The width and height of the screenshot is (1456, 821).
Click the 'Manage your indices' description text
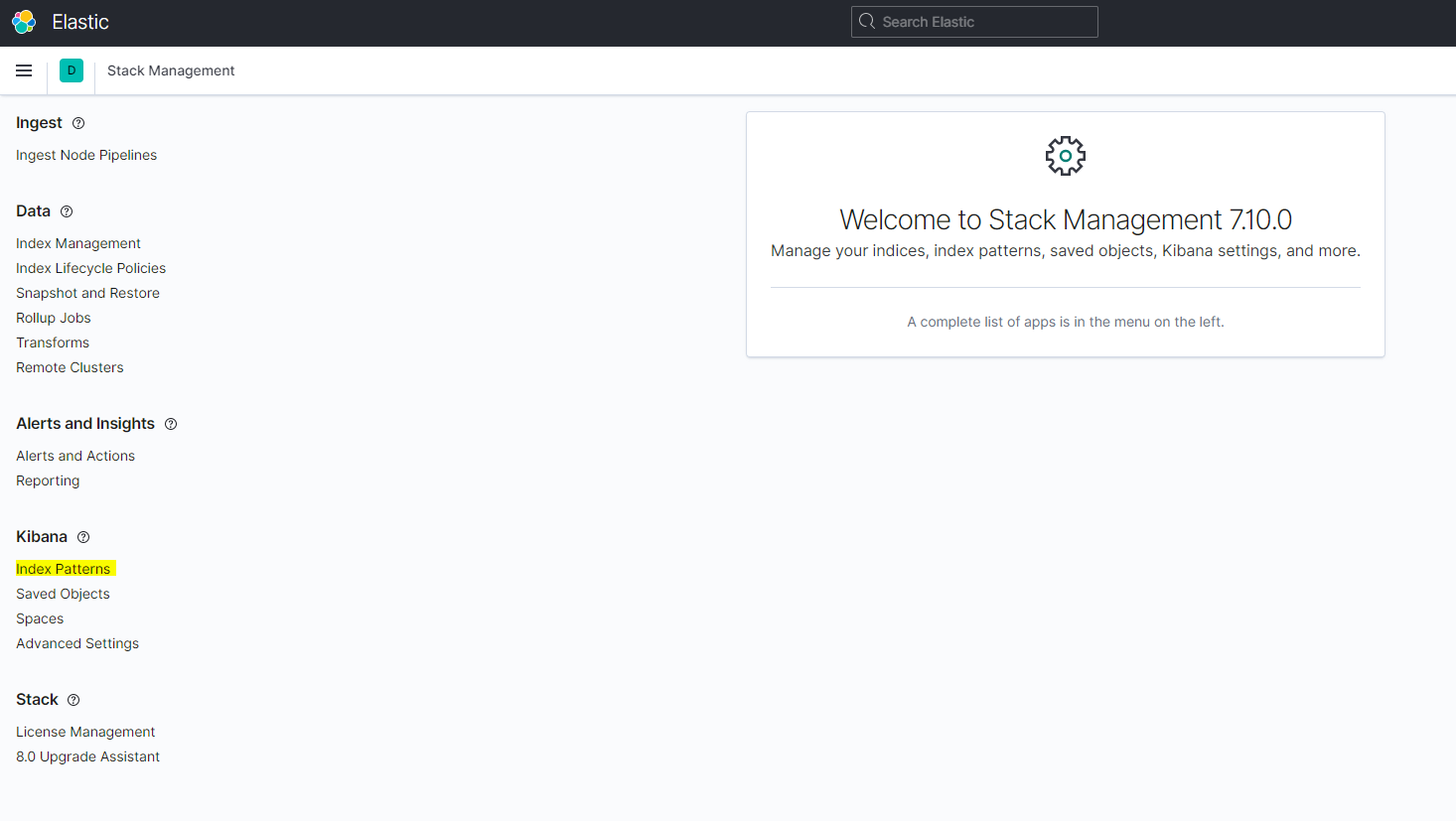tap(1066, 251)
